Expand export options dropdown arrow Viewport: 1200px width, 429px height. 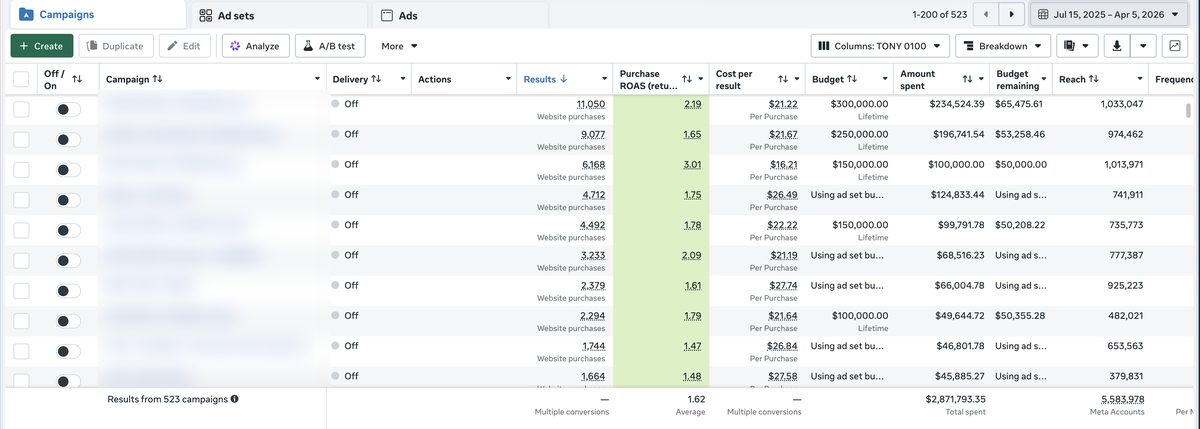click(1144, 46)
